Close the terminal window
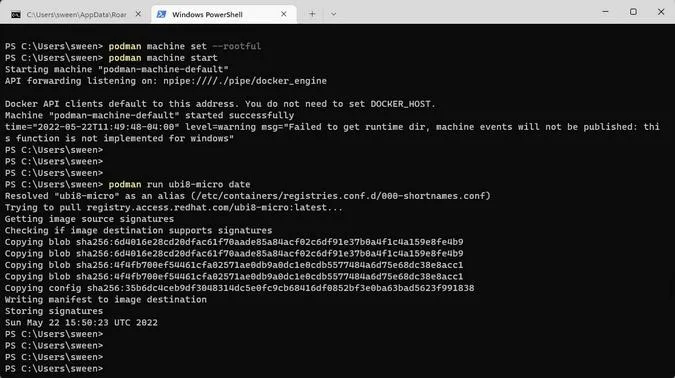The height and width of the screenshot is (378, 675). [661, 12]
